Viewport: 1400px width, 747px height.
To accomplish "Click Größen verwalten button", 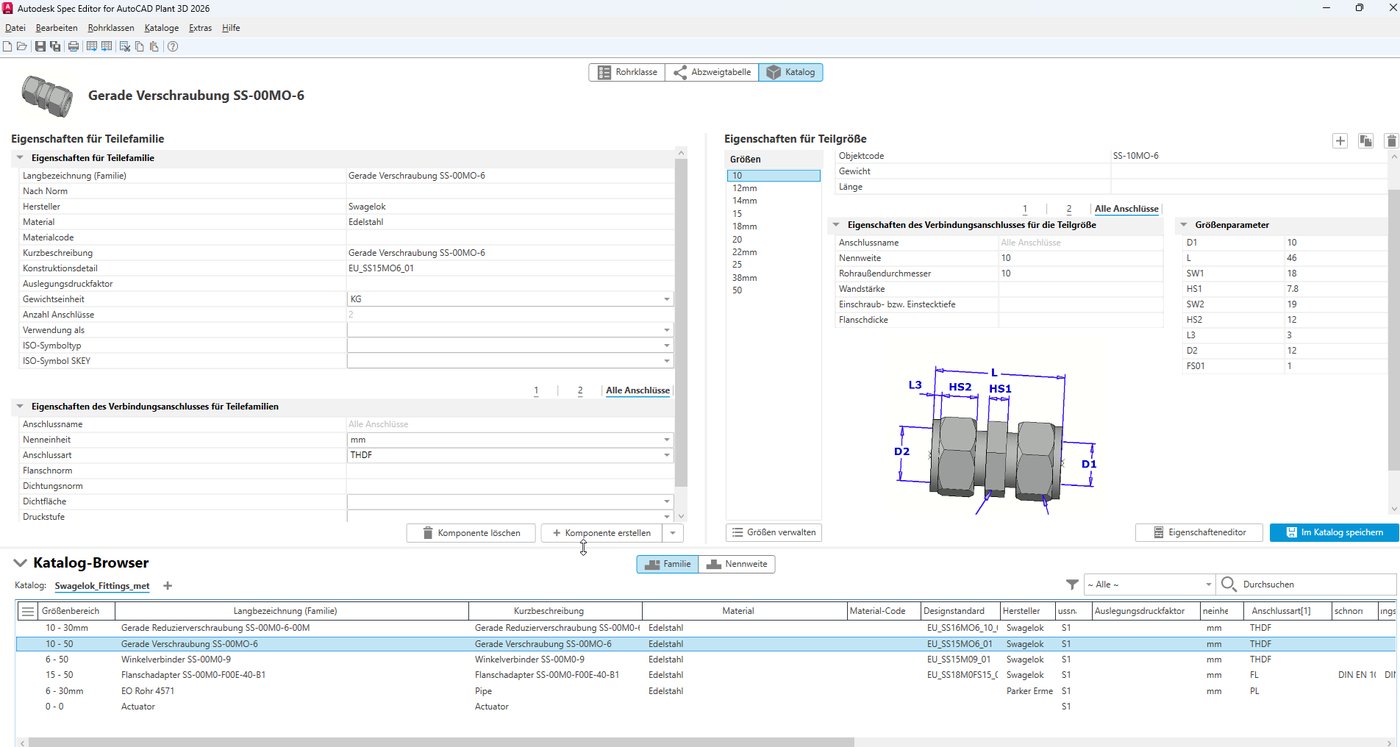I will [x=773, y=532].
